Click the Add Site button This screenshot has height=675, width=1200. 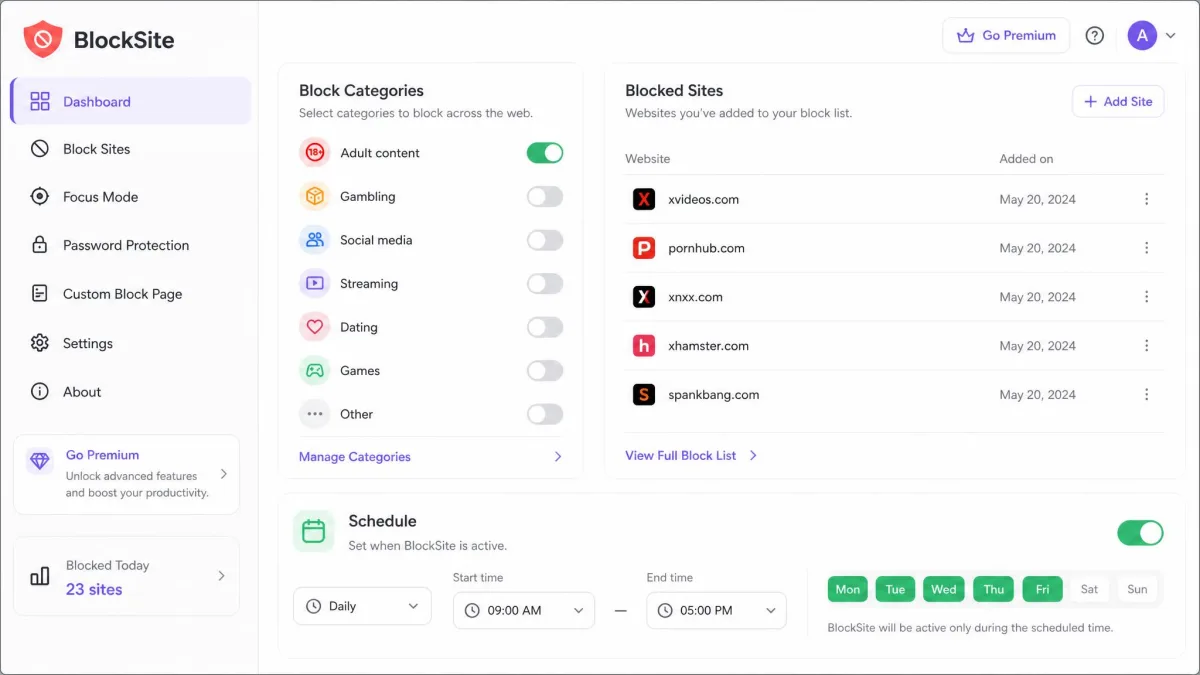click(x=1118, y=101)
